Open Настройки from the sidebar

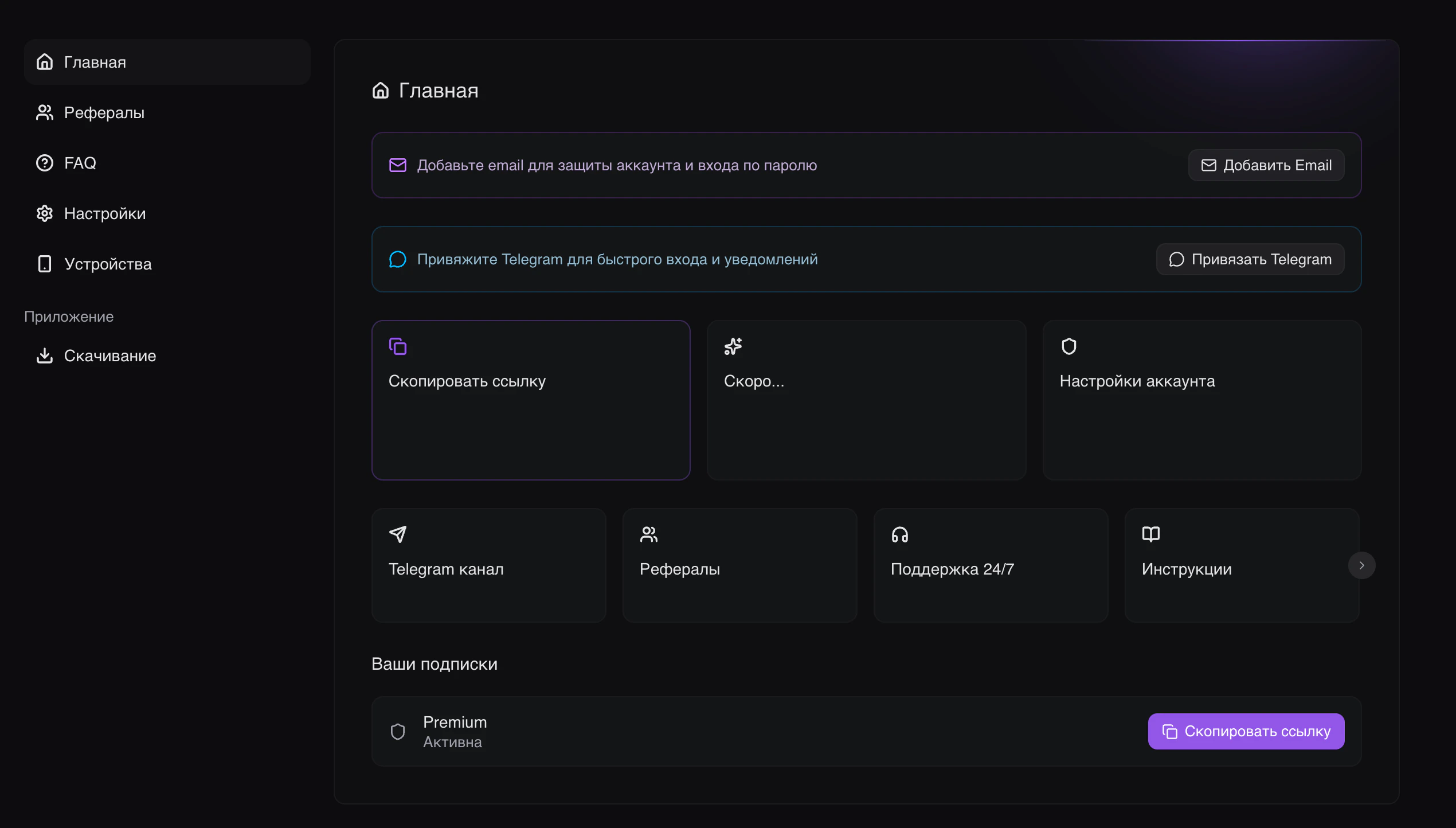104,213
